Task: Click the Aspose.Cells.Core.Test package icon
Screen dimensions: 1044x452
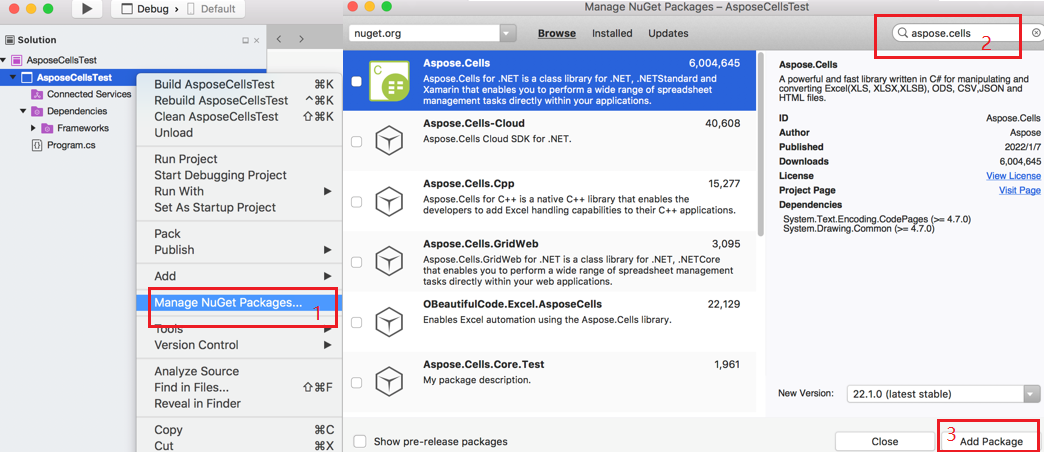Action: pos(388,382)
